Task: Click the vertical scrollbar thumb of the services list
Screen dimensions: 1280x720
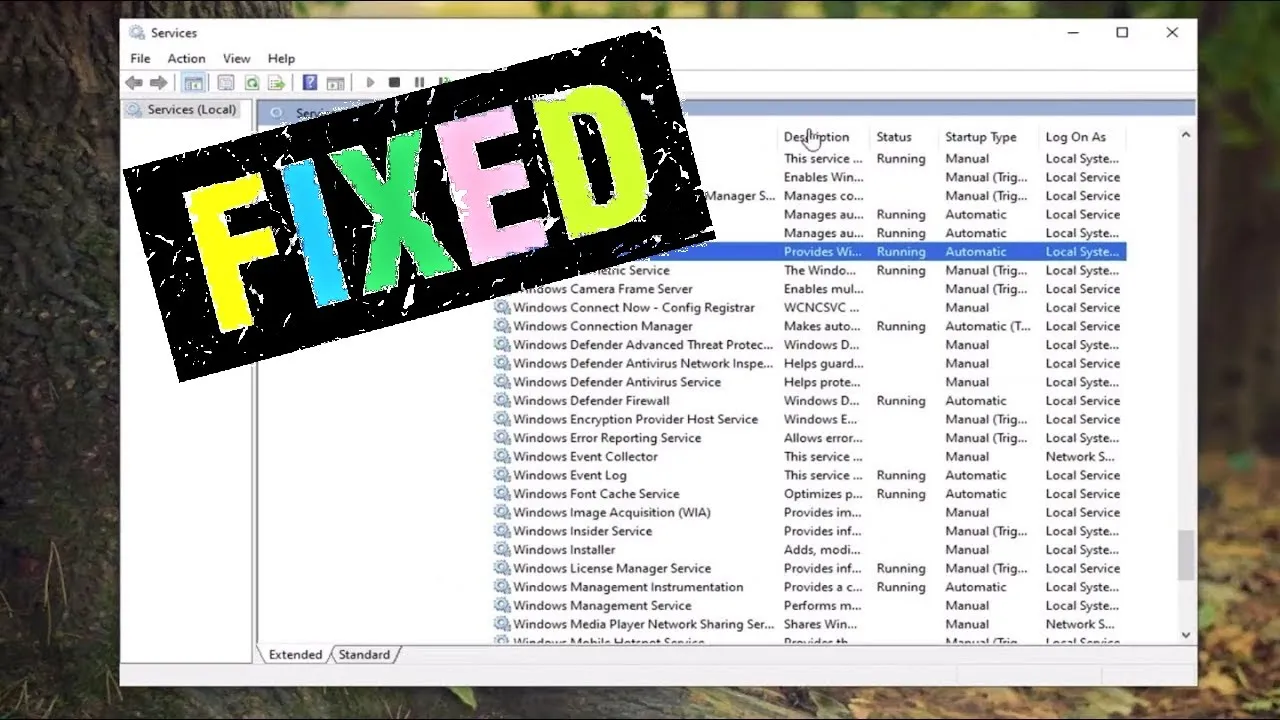Action: pos(1186,555)
